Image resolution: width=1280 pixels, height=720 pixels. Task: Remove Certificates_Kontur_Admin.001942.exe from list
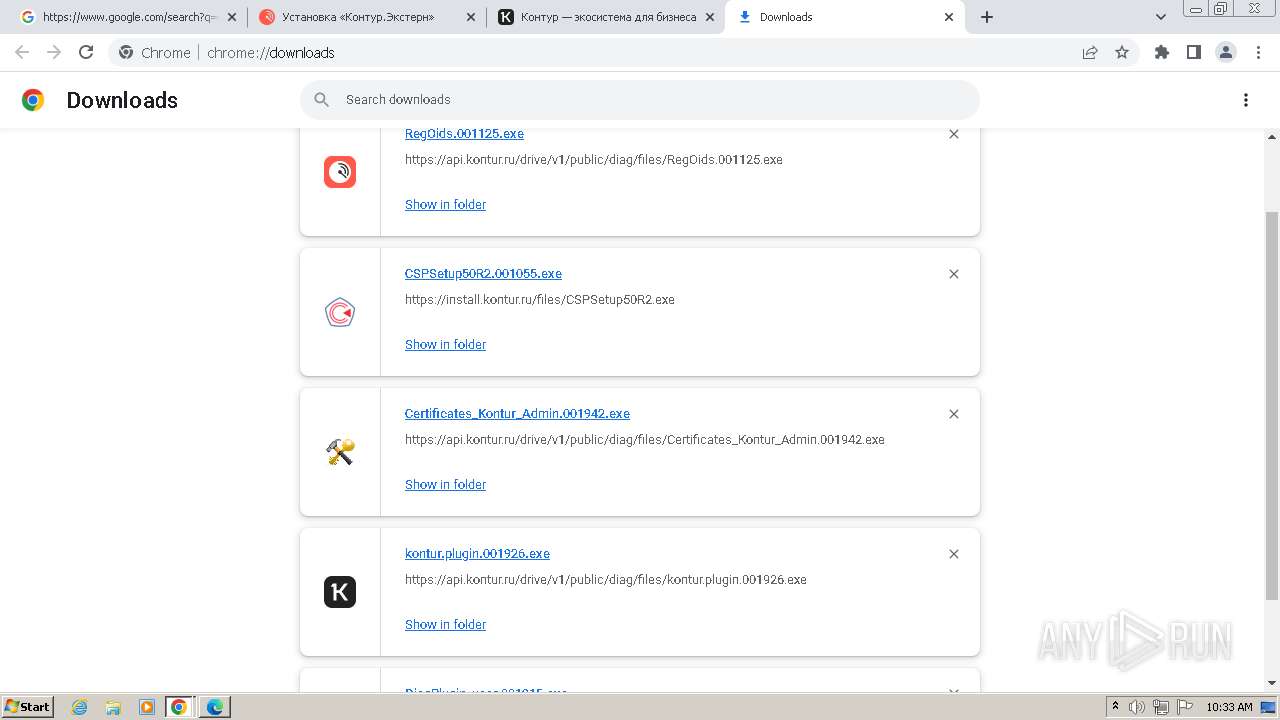point(954,414)
